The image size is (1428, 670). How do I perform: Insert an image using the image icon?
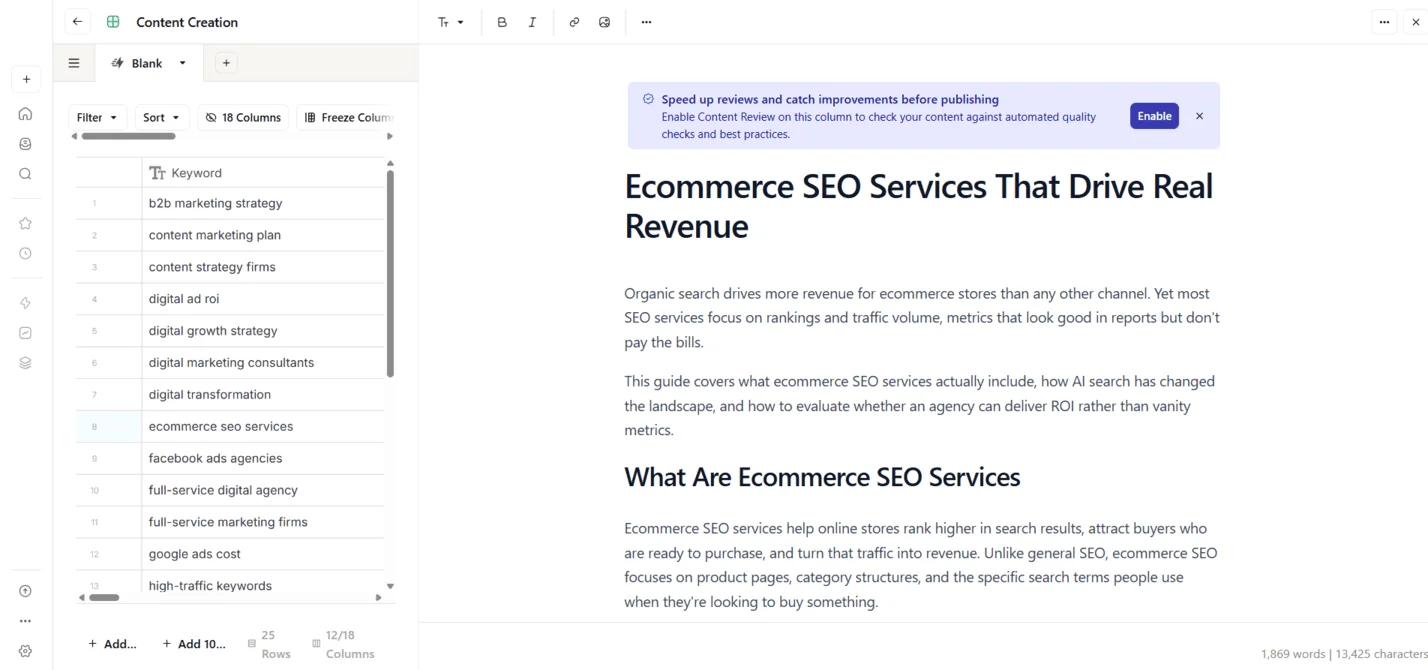[604, 22]
